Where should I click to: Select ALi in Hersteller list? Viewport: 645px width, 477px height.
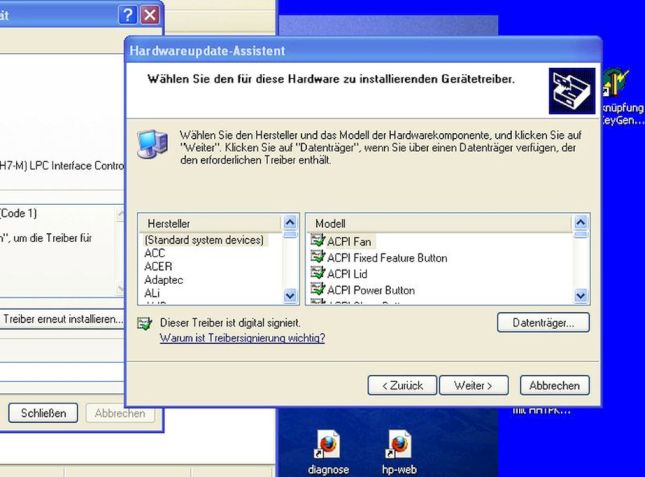152,293
